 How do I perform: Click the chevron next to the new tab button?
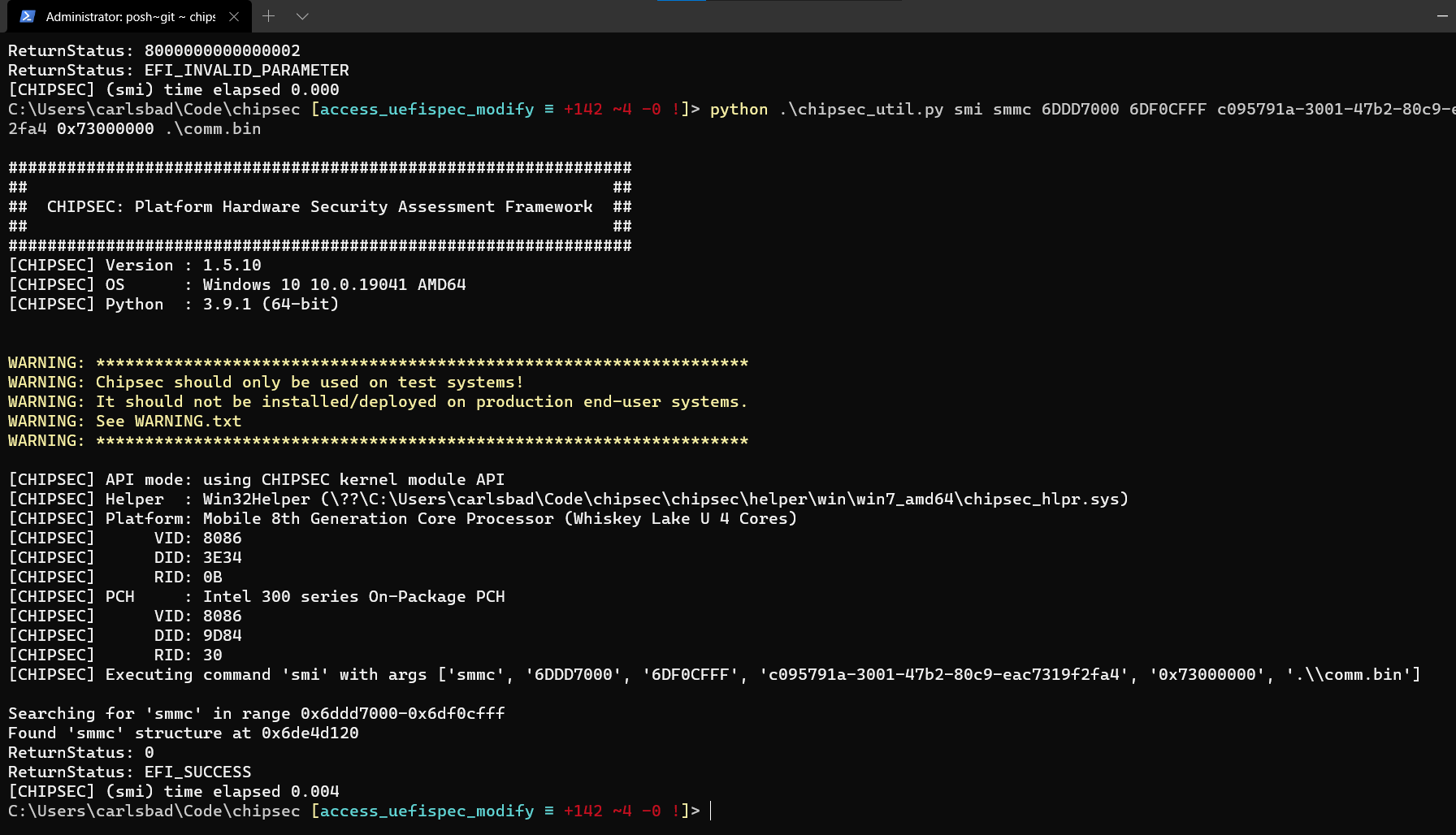(301, 15)
